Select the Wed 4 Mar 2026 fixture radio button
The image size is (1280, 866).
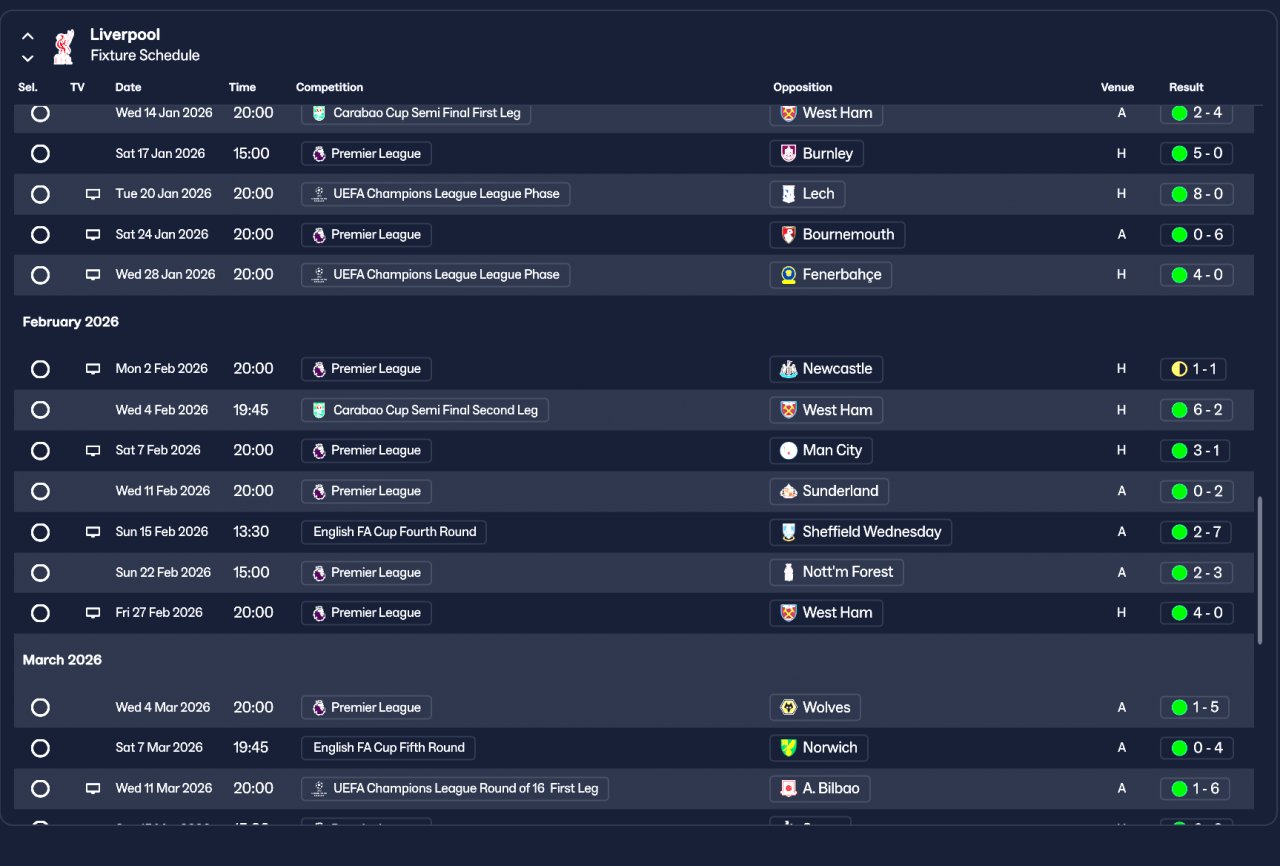point(40,708)
